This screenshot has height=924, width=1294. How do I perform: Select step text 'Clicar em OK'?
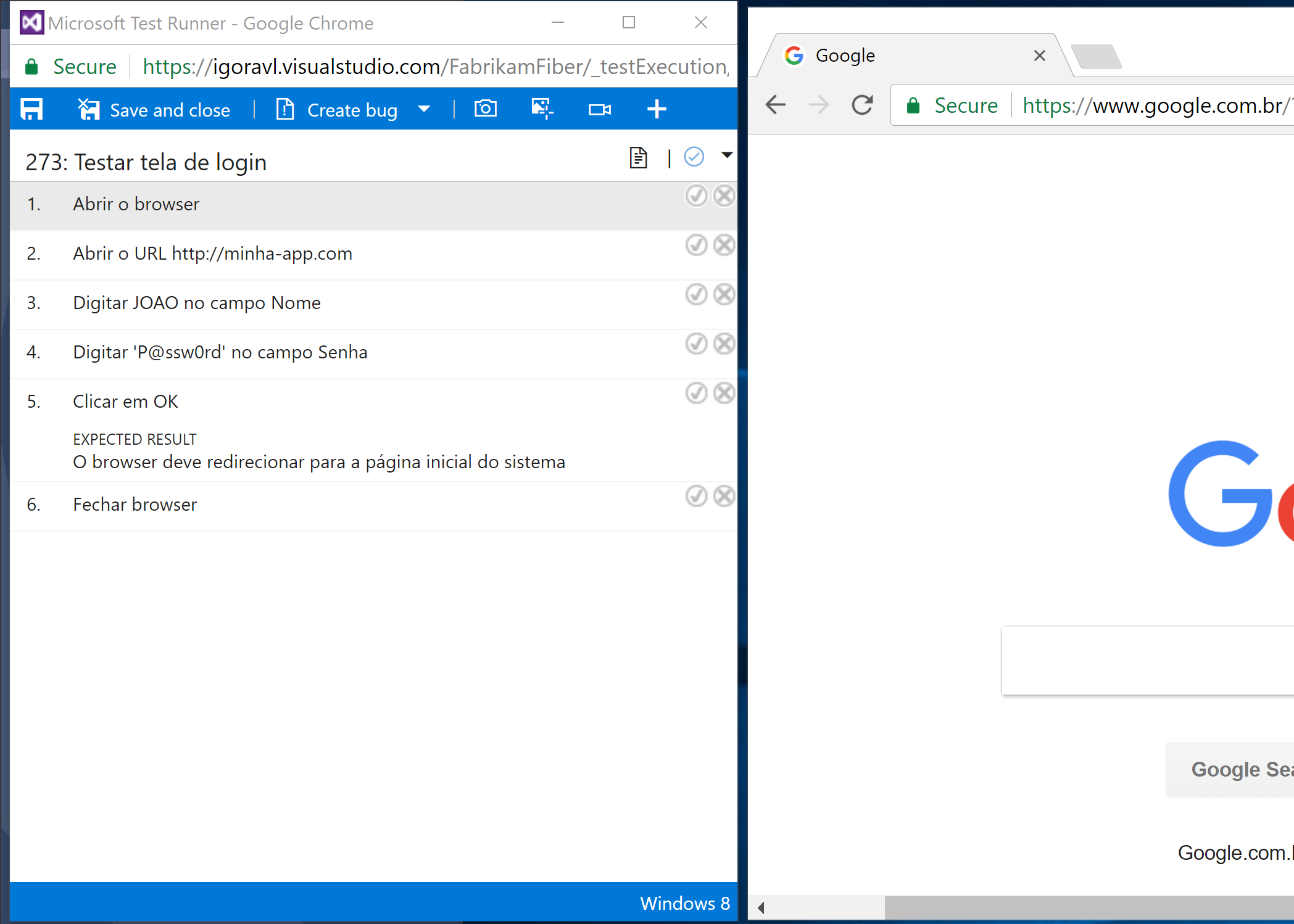pyautogui.click(x=125, y=402)
